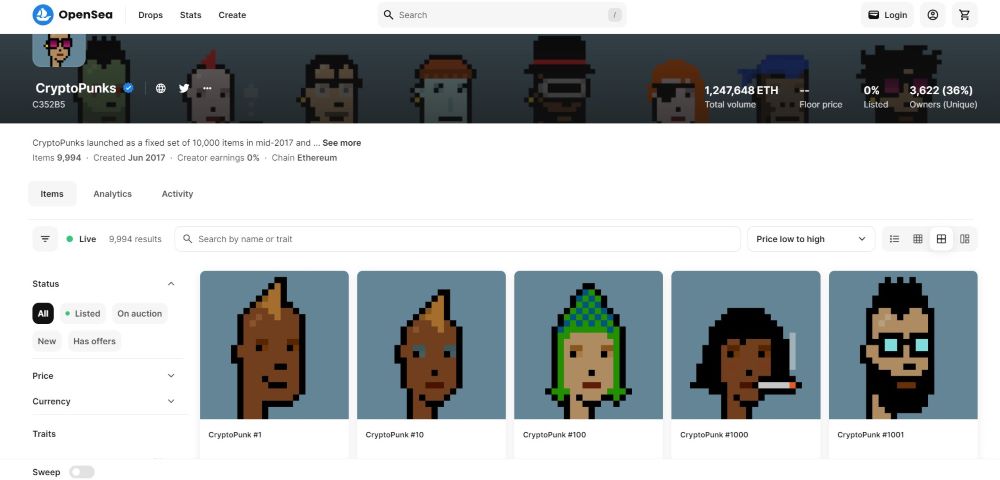The height and width of the screenshot is (480, 1000).
Task: Click the Creator earnings 0% label
Action: (218, 157)
